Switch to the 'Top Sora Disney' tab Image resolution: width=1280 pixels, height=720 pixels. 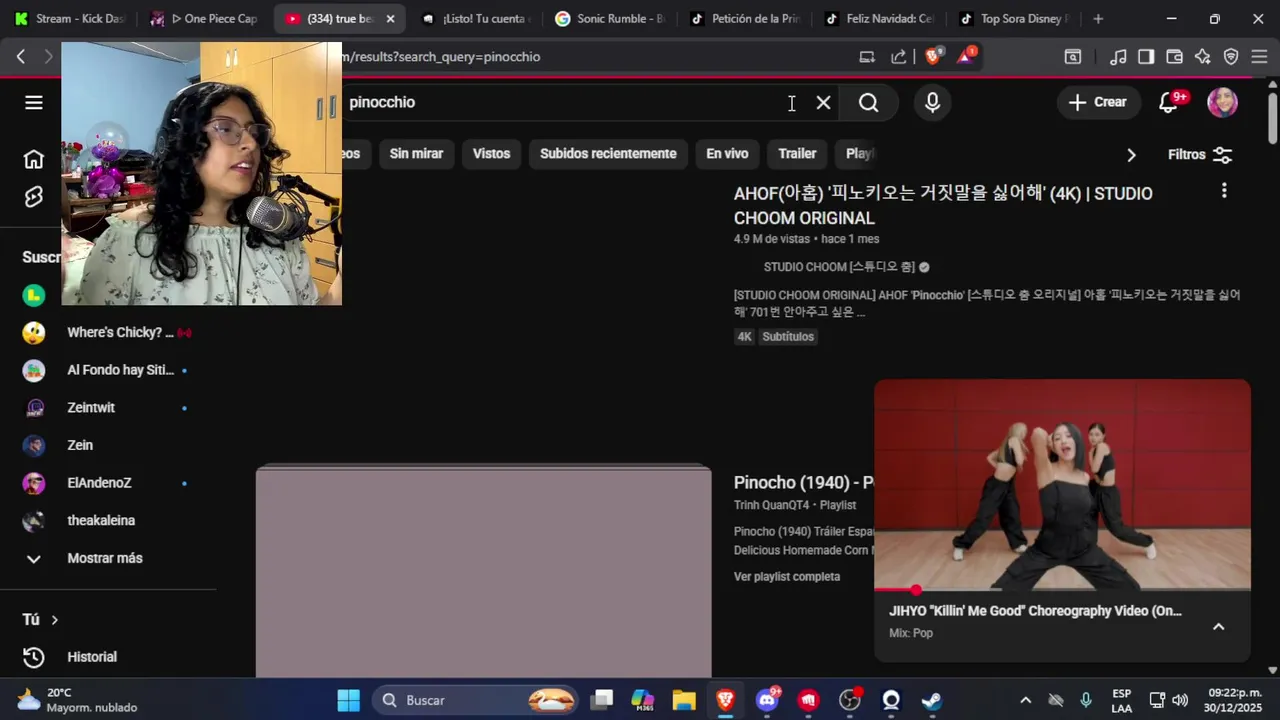point(1014,19)
